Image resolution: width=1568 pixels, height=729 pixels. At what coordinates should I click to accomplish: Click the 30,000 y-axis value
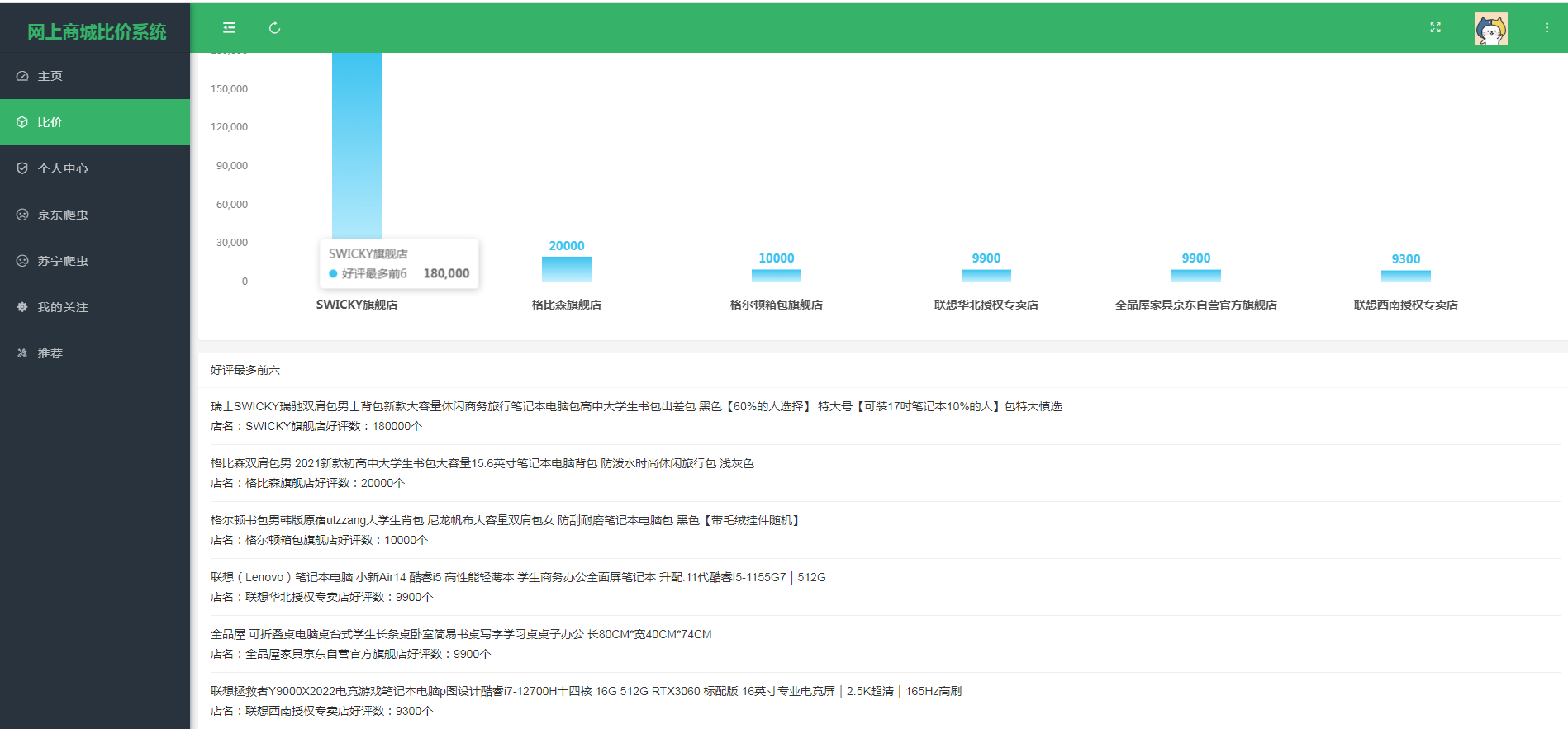coord(232,243)
